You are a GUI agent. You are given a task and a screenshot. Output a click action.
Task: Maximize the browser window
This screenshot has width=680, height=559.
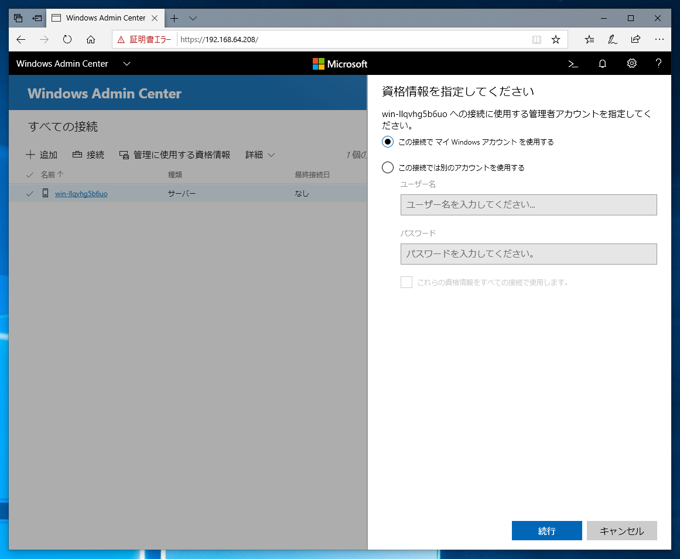[631, 18]
